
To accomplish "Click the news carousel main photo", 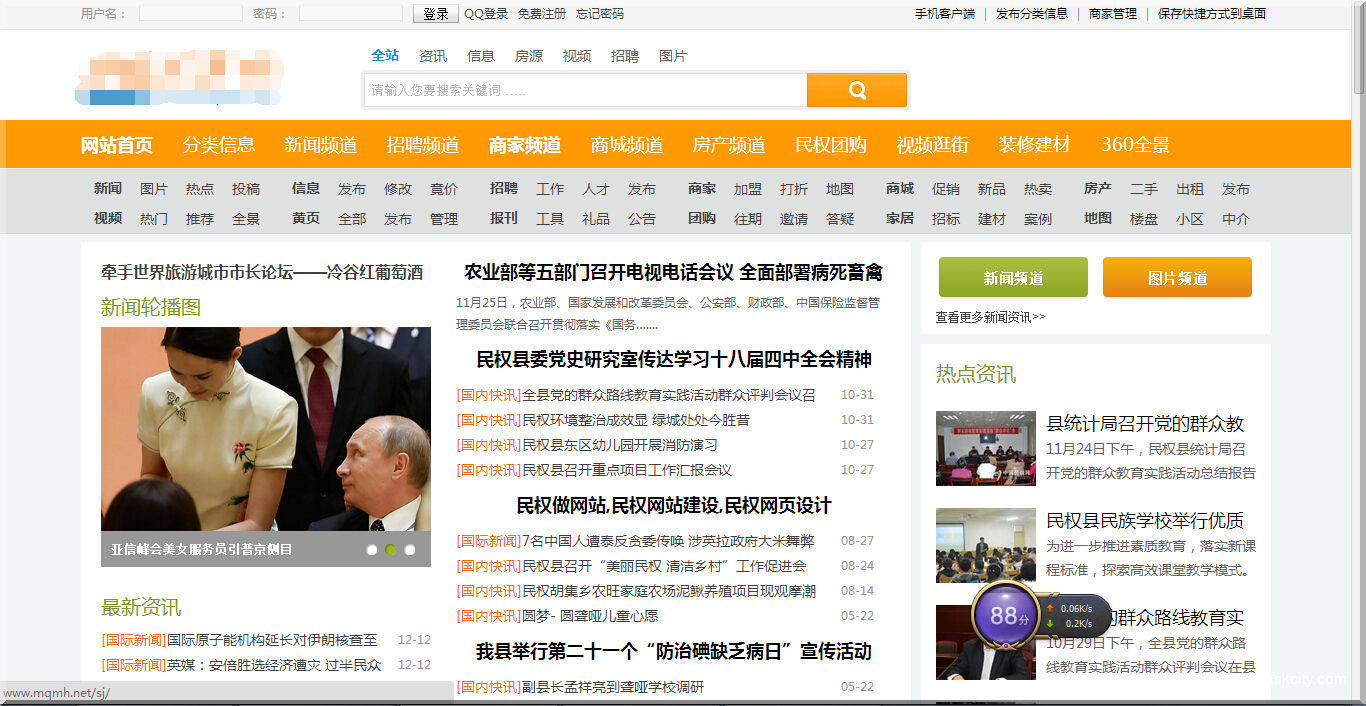I will (x=265, y=428).
